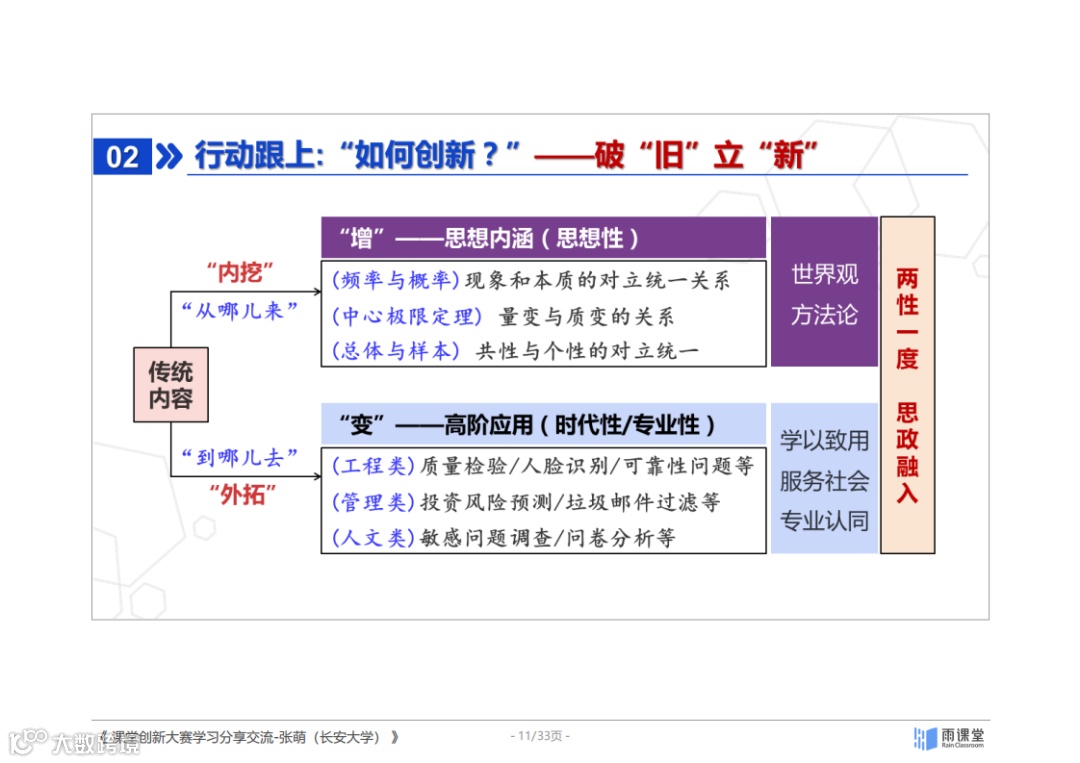This screenshot has height=763, width=1080.
Task: Click the text 服务社会
Action: (824, 481)
